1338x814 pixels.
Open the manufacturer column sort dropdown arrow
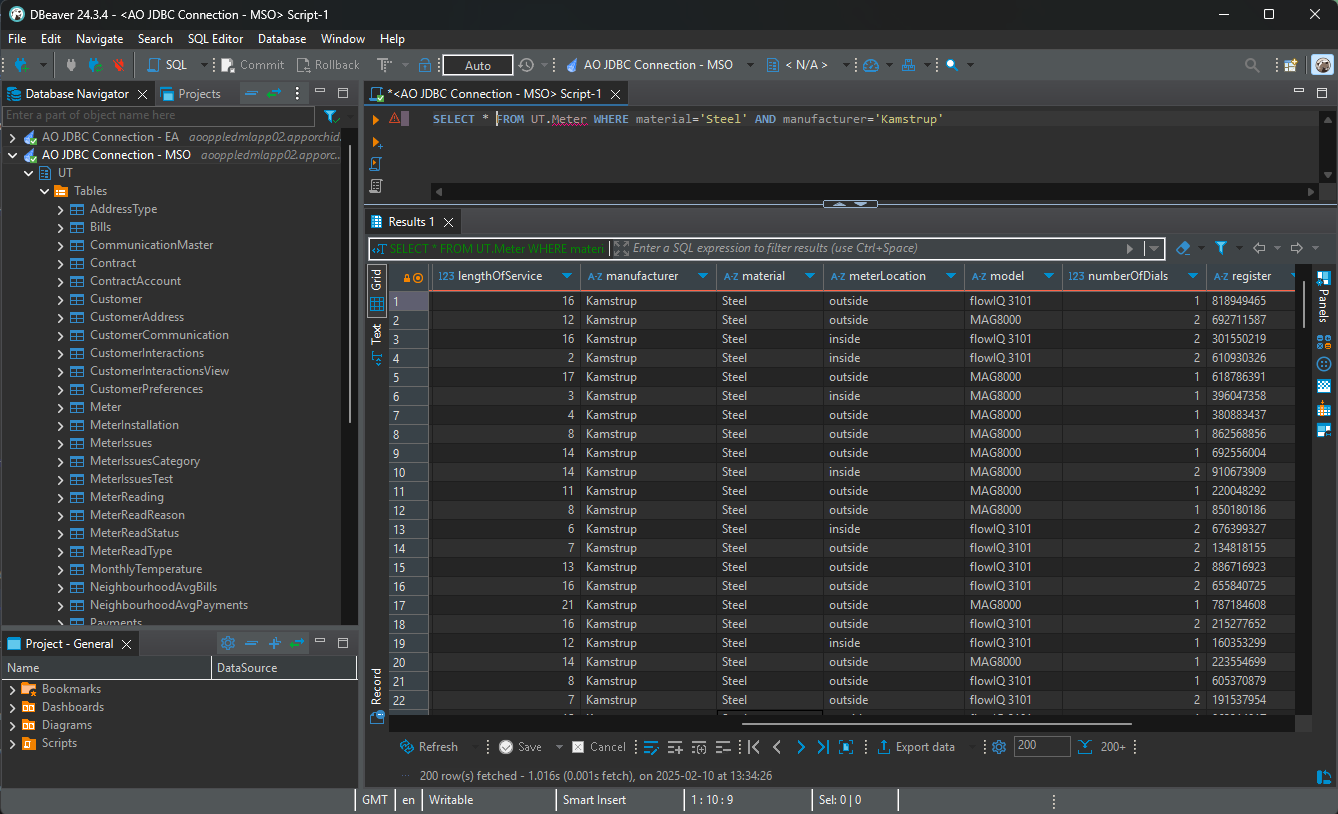click(x=702, y=276)
